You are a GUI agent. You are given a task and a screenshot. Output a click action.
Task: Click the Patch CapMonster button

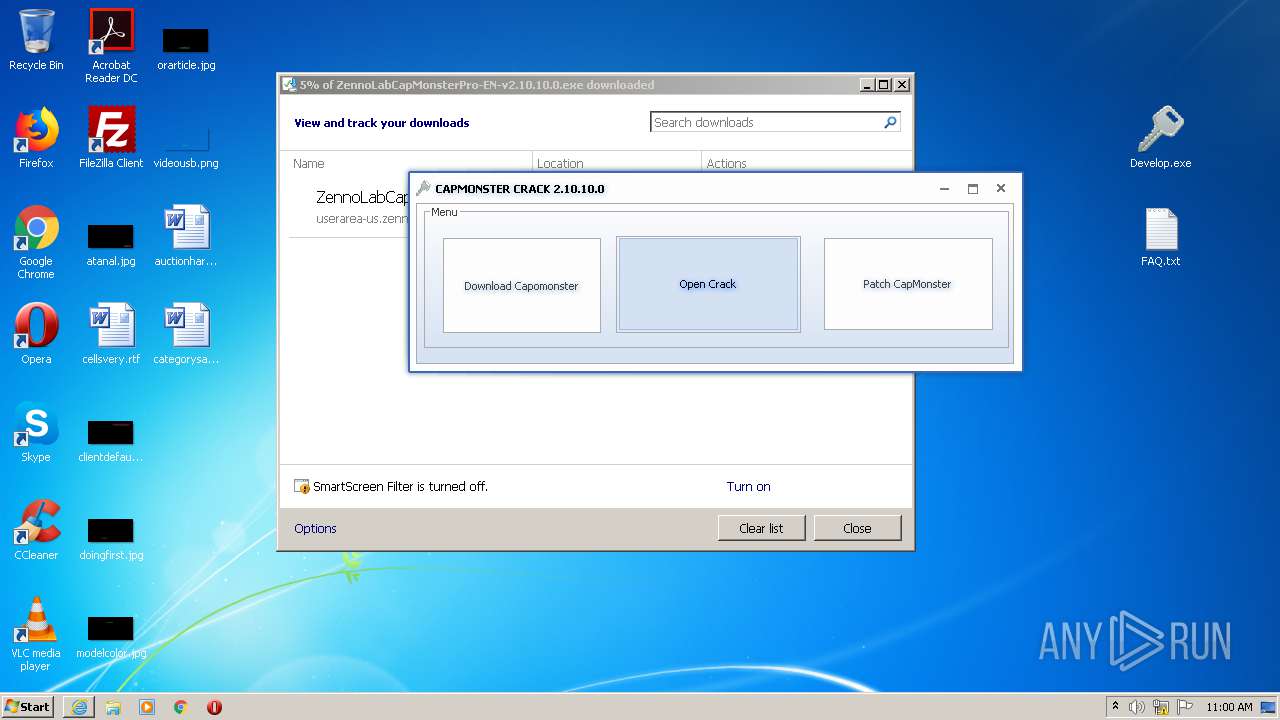[x=908, y=284]
